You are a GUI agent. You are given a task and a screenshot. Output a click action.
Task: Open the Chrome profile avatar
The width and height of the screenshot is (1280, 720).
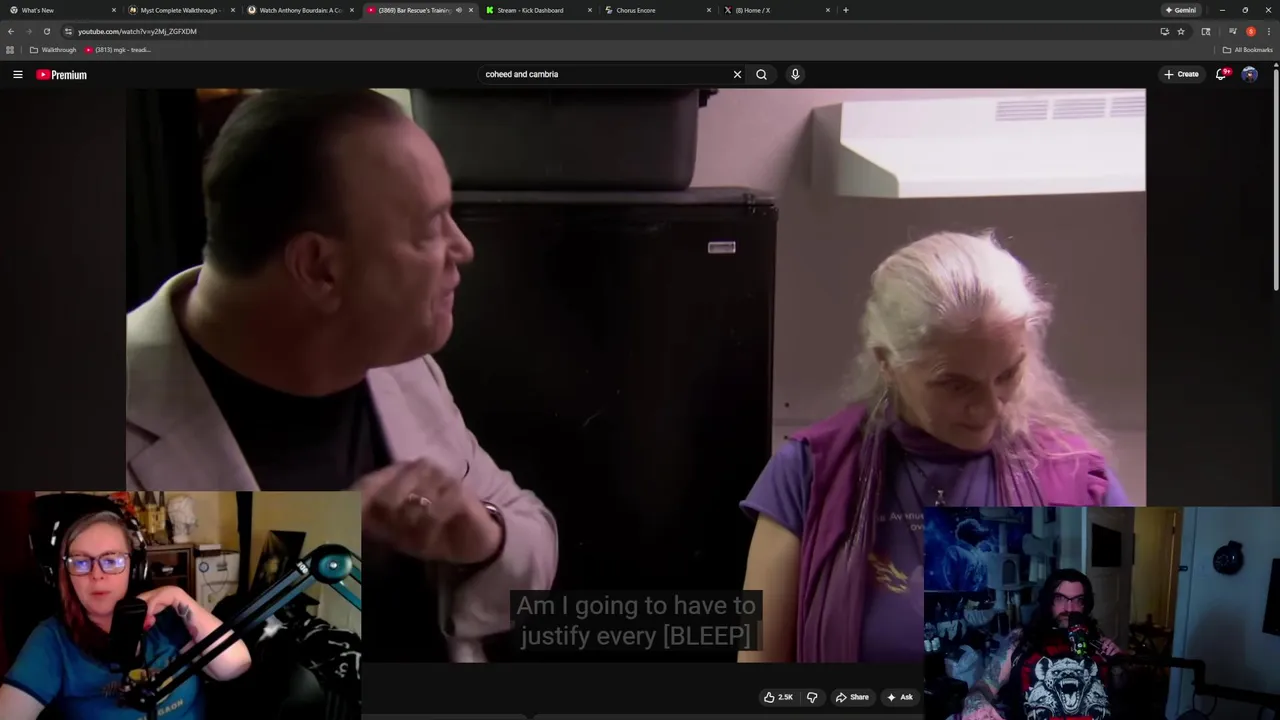click(1250, 31)
